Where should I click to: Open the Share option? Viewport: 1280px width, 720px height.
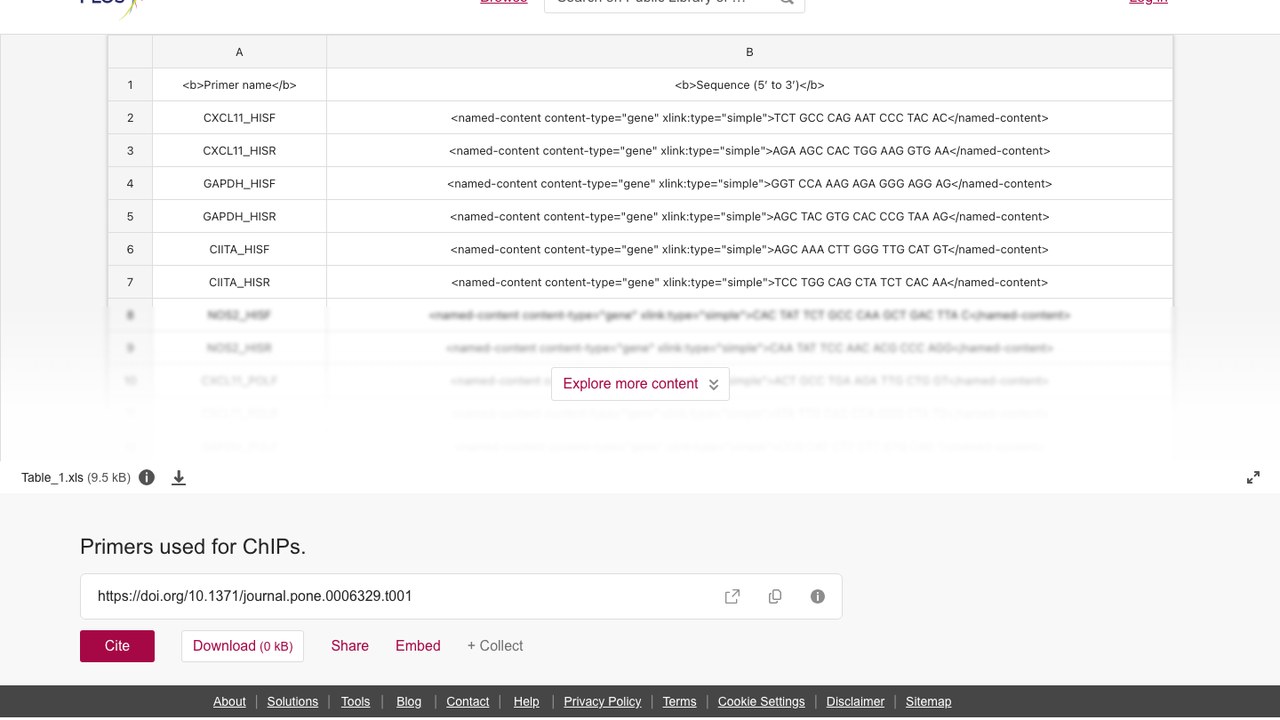350,646
